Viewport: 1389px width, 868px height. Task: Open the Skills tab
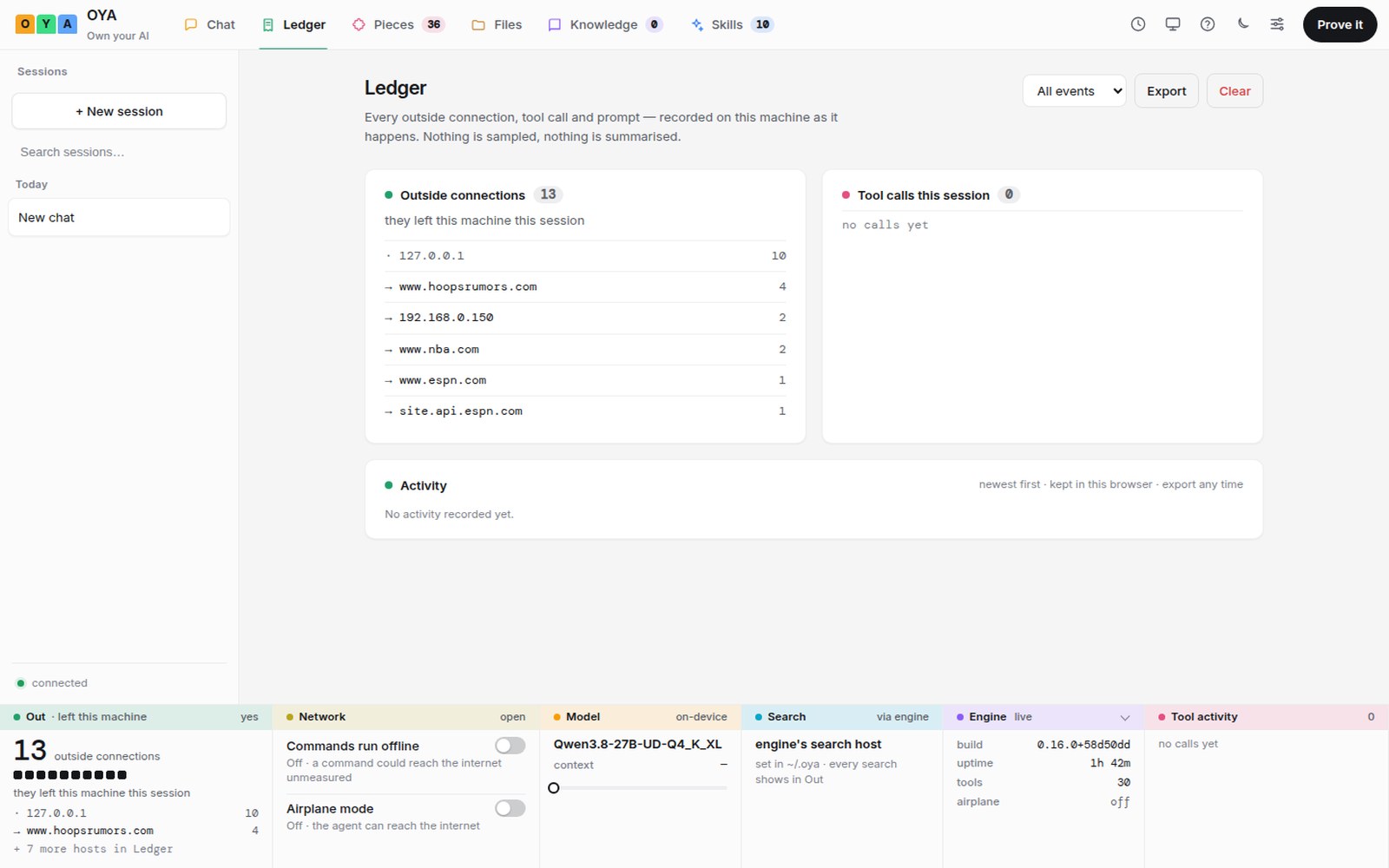(732, 24)
